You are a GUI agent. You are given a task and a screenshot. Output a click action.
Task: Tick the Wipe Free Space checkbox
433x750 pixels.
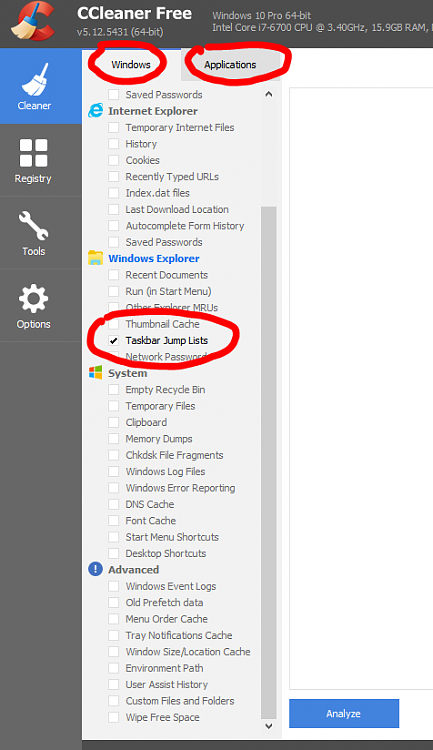pyautogui.click(x=113, y=717)
